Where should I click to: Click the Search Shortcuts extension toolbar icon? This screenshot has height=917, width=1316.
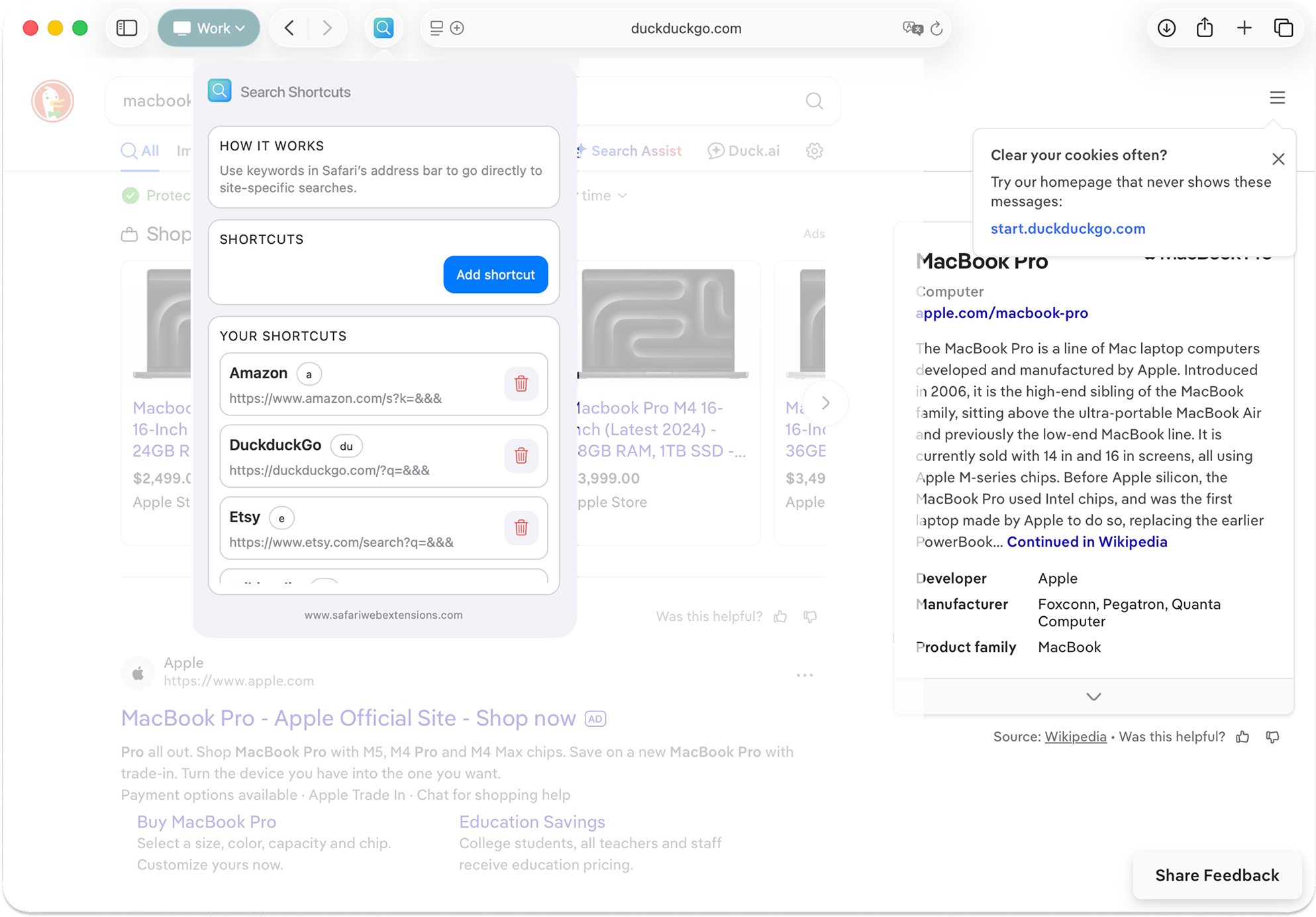[383, 28]
